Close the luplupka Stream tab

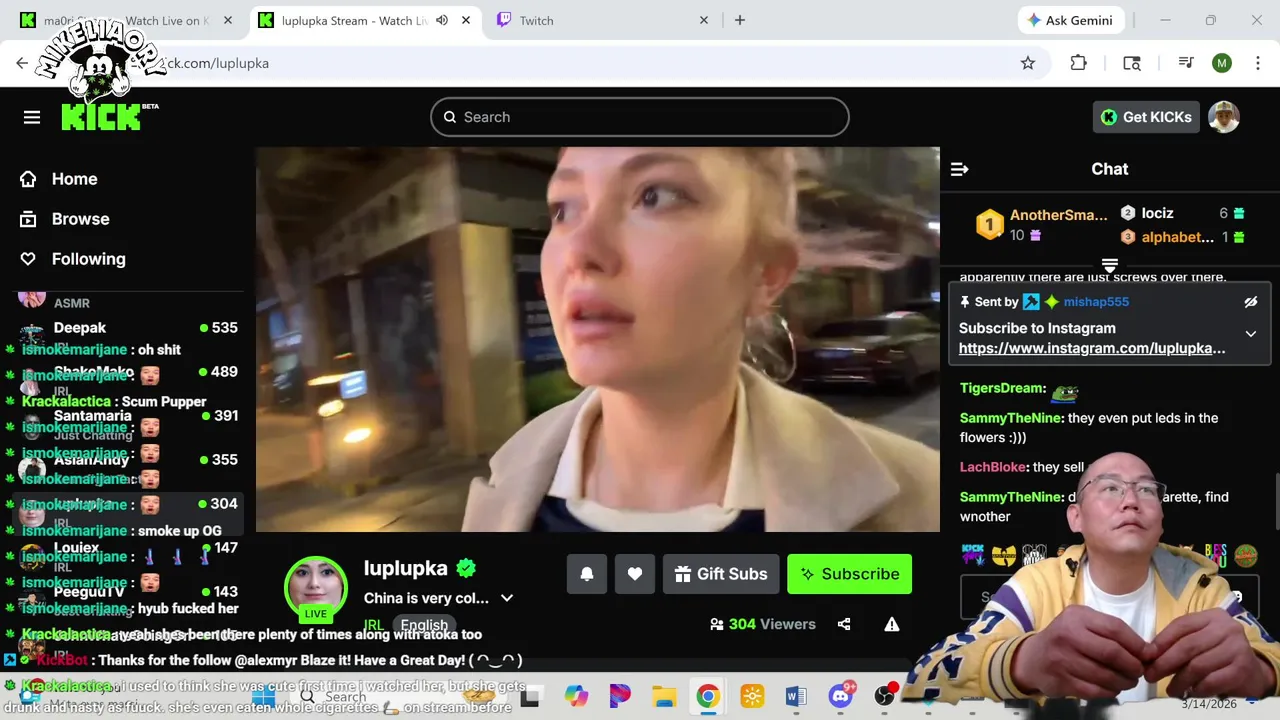[x=466, y=20]
